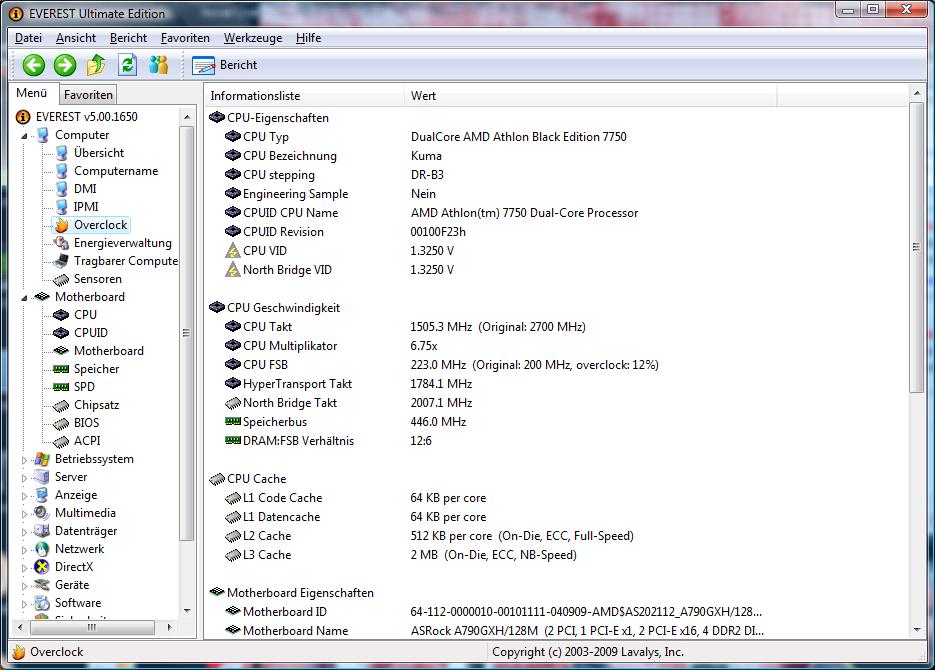The image size is (935, 670).
Task: Select the Betriebssystem Windows icon
Action: coord(42,459)
